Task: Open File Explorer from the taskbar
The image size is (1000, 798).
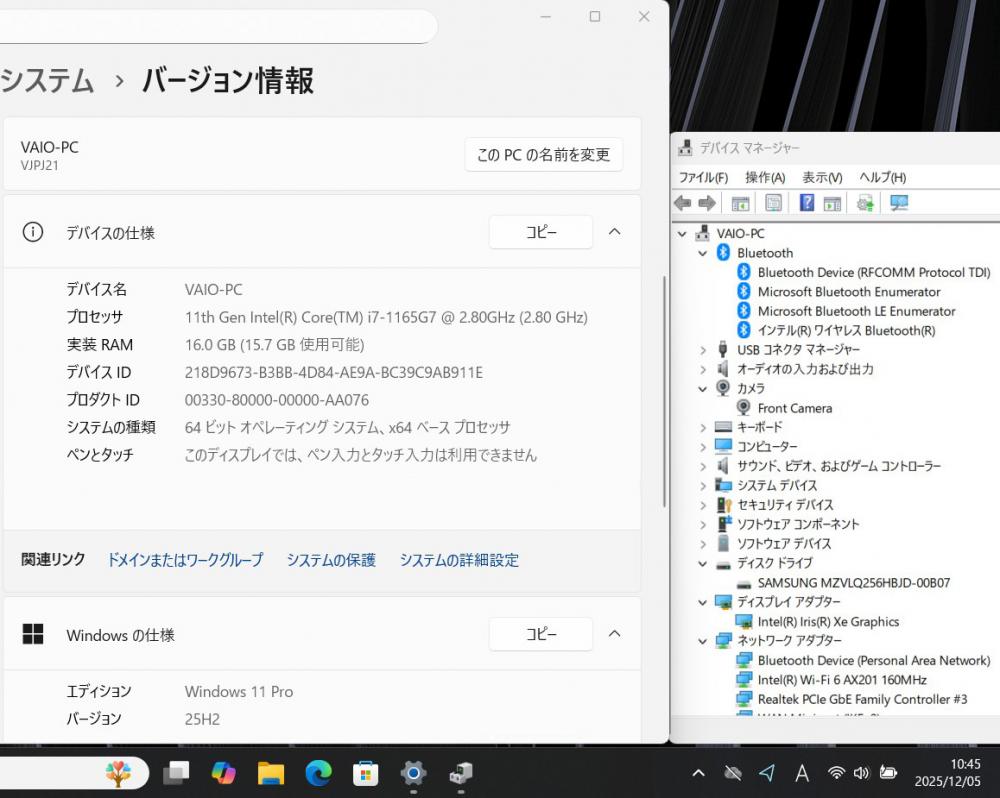Action: pos(271,772)
